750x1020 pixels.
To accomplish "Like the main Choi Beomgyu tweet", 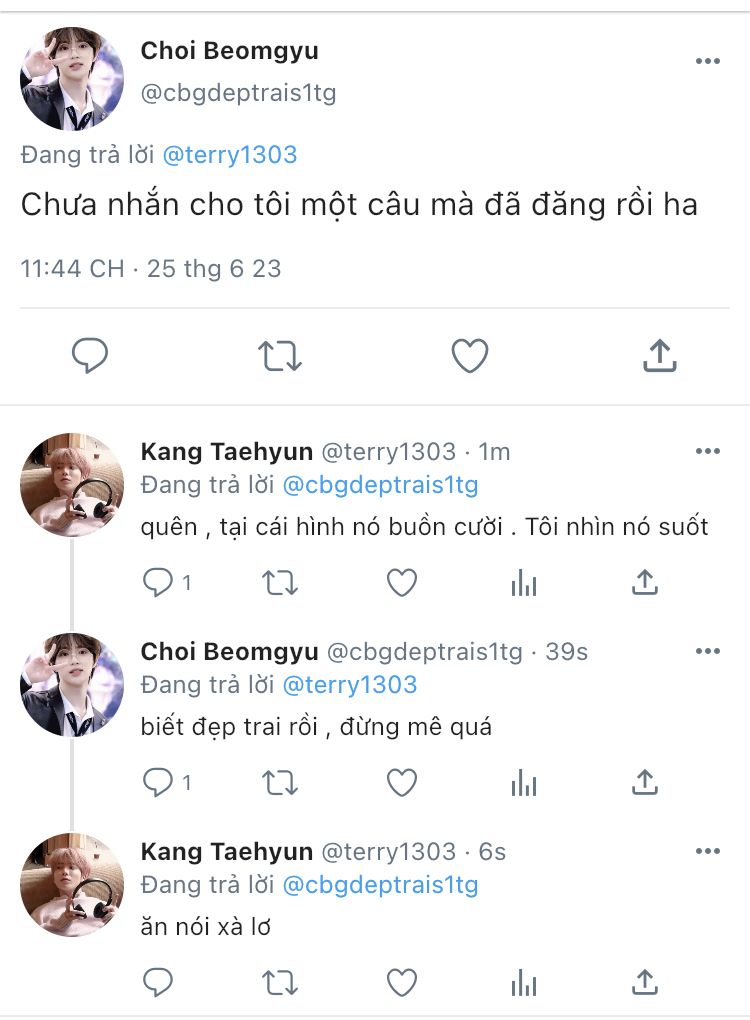I will [469, 356].
